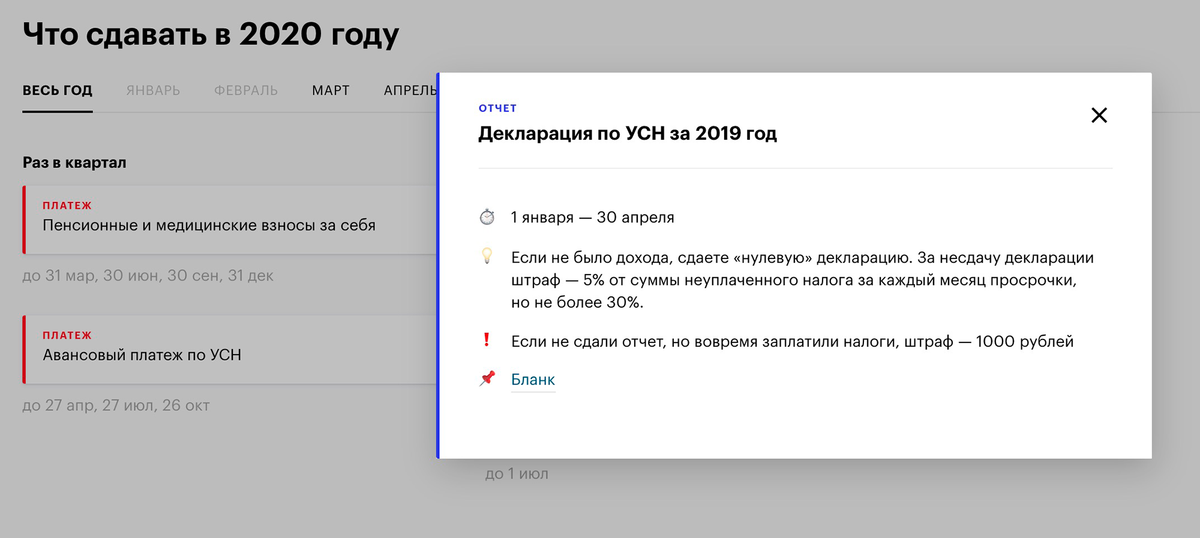Viewport: 1200px width, 538px height.
Task: Click the fine text about 1000 рублей
Action: point(792,342)
